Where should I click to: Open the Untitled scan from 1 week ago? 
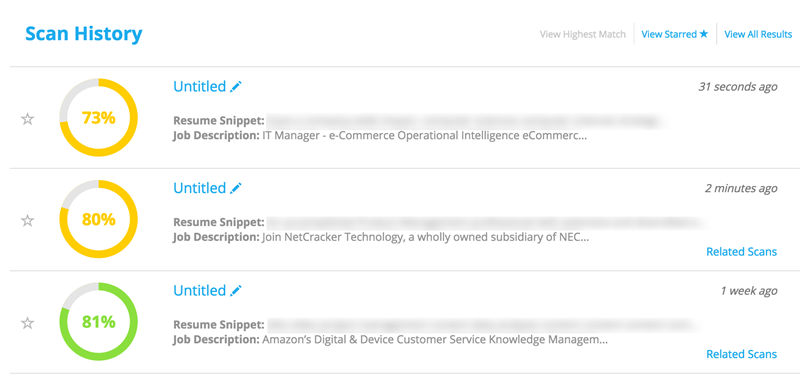(199, 290)
